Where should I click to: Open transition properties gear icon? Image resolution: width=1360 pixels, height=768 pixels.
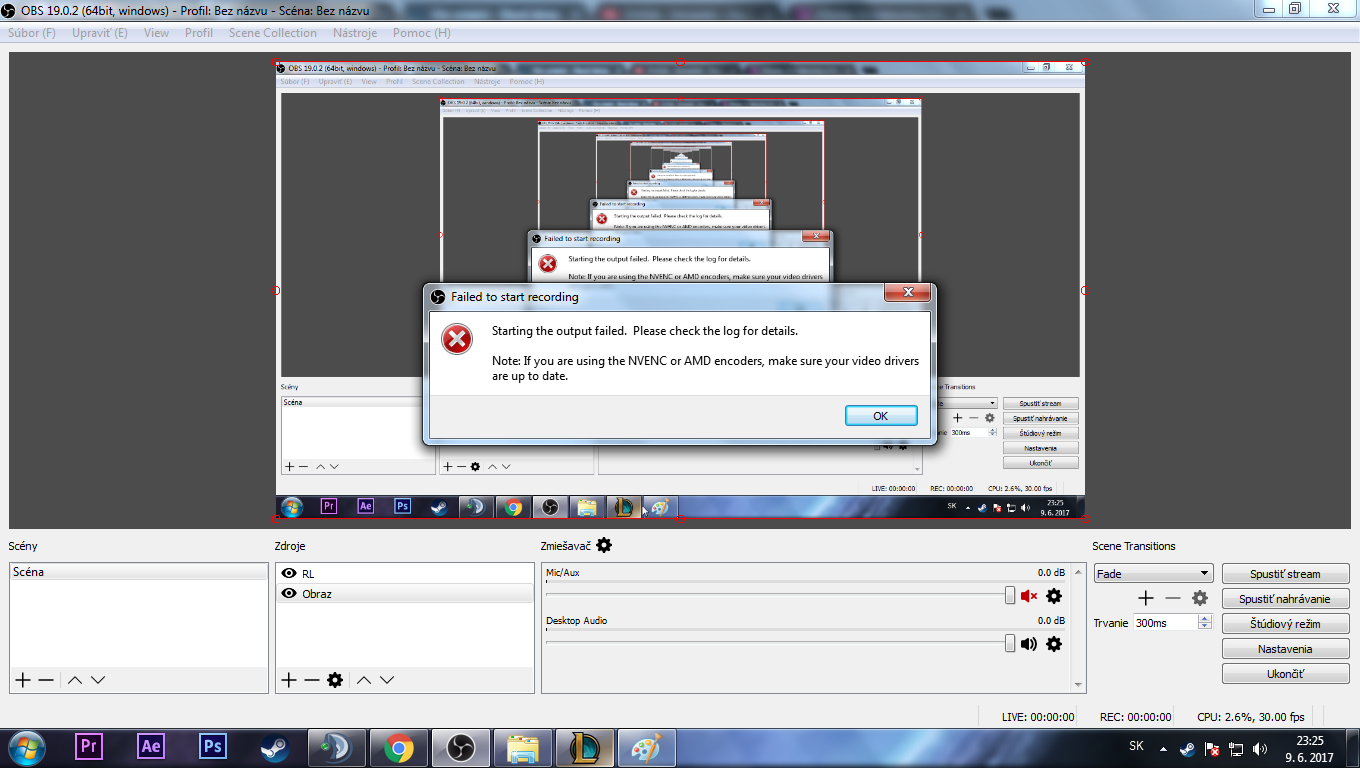(x=1200, y=598)
